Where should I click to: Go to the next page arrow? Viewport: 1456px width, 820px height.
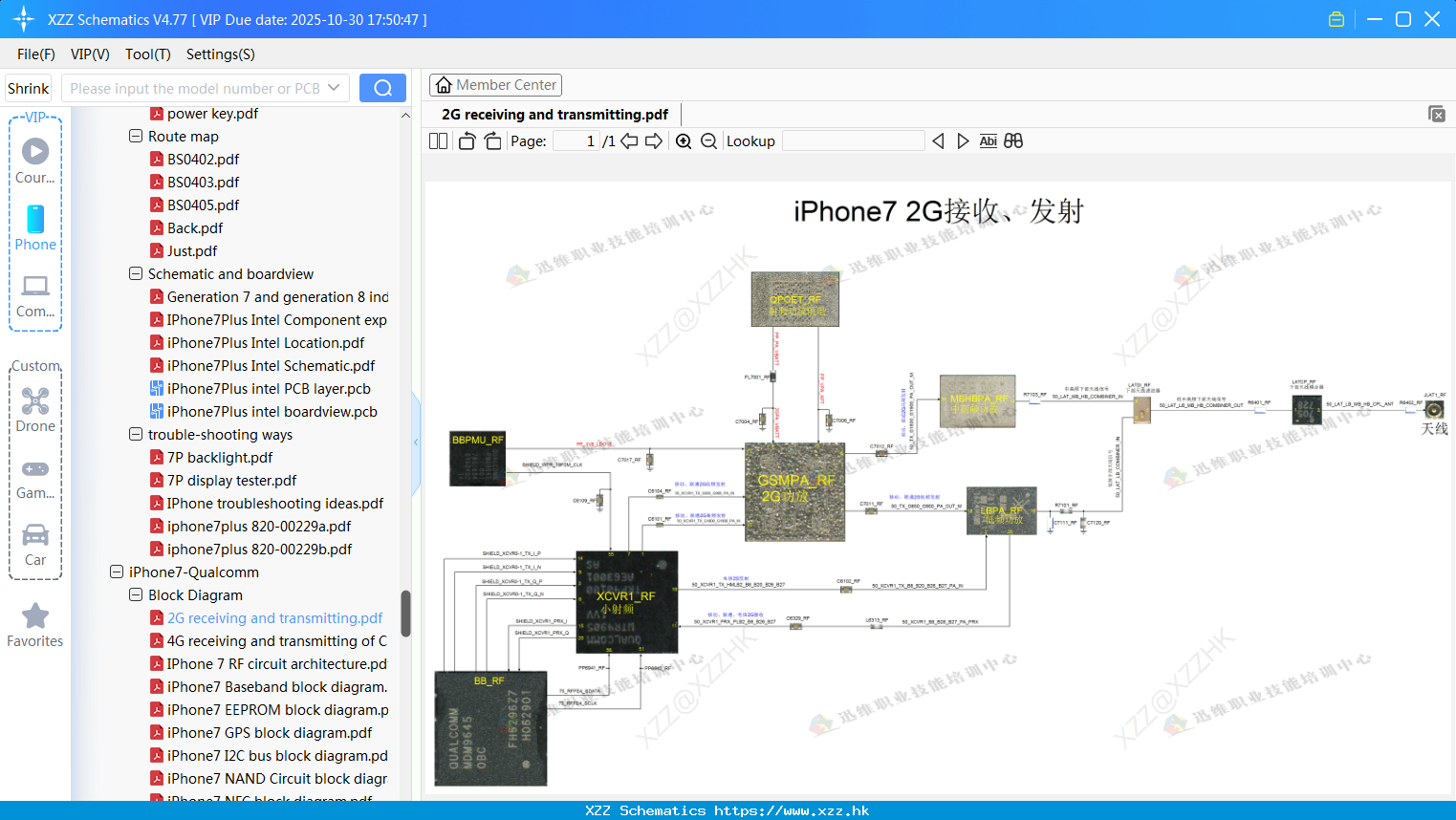pyautogui.click(x=654, y=140)
